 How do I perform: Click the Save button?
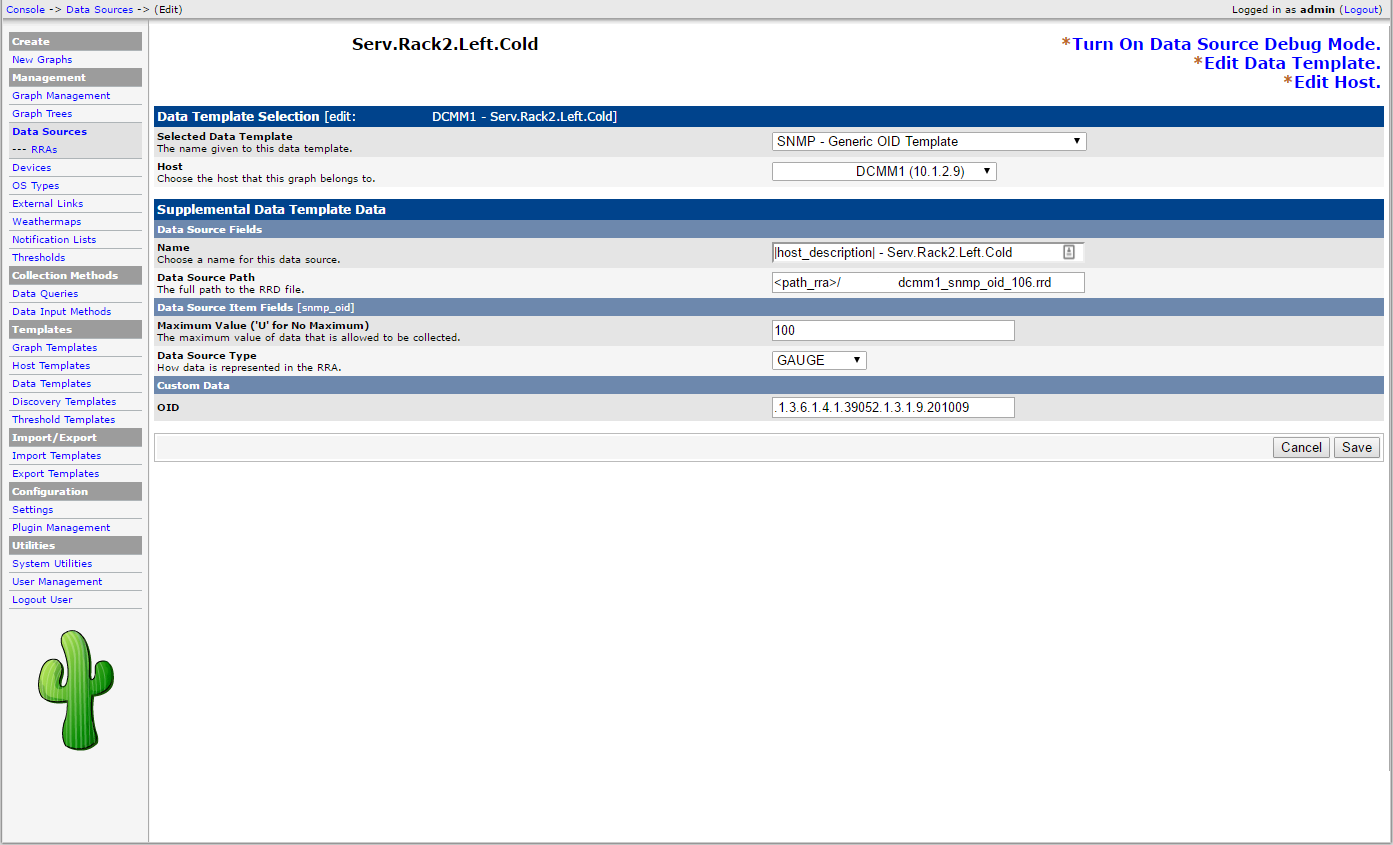coord(1357,447)
